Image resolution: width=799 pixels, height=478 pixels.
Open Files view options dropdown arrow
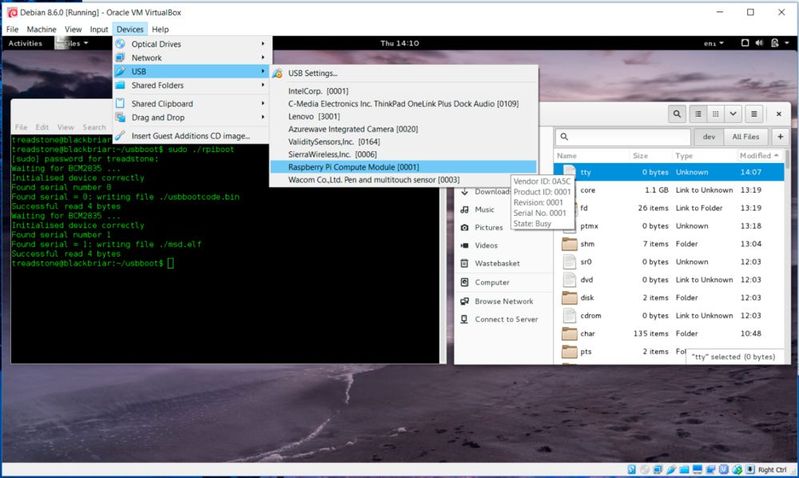(733, 114)
